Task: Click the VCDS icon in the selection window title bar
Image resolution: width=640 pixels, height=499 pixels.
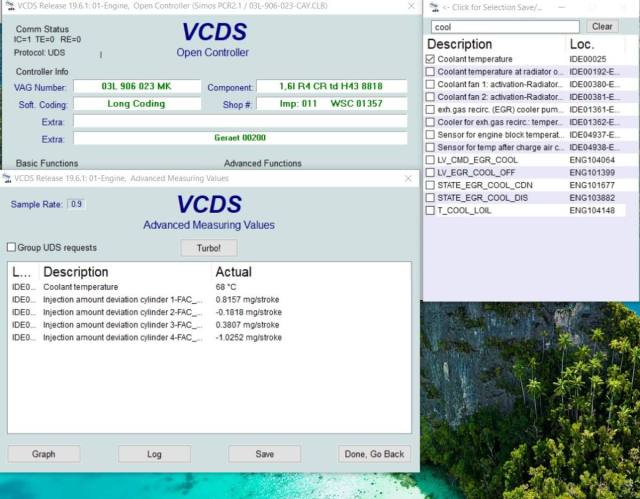Action: click(433, 8)
